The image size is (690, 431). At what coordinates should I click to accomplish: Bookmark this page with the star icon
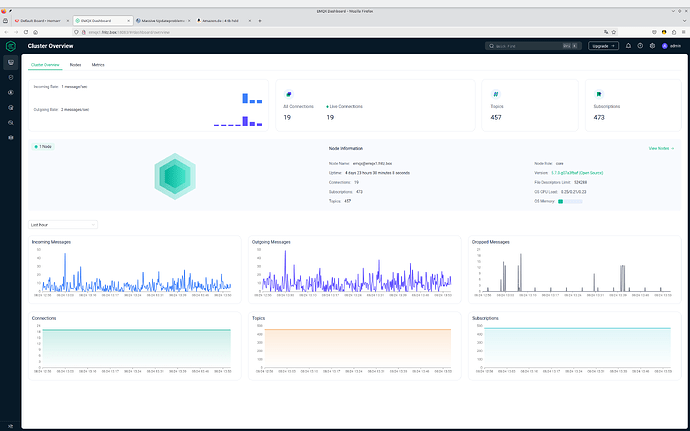click(x=613, y=32)
